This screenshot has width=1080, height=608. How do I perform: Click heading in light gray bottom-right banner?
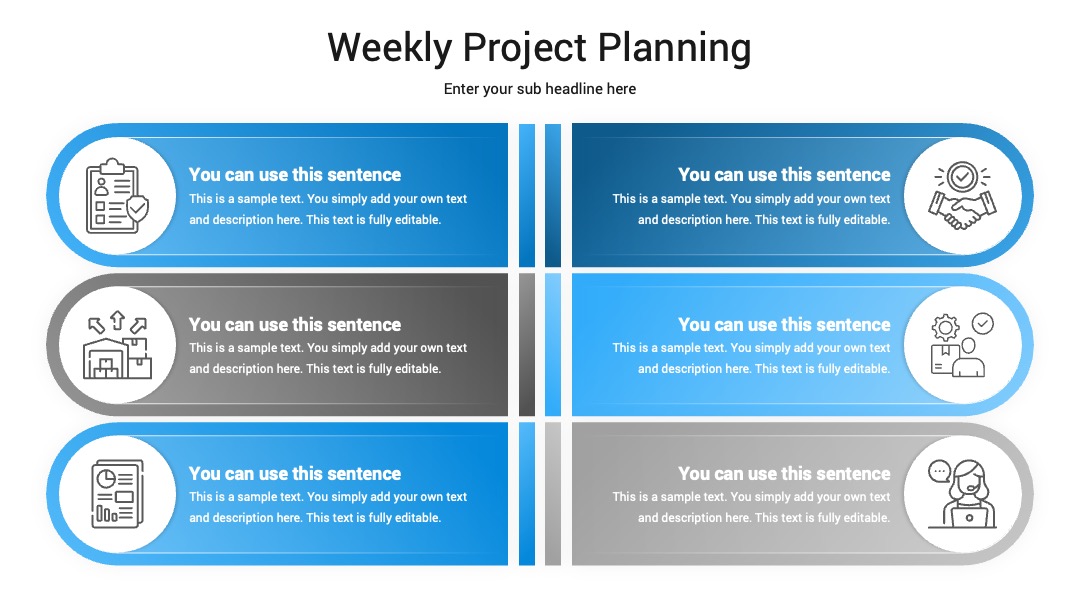coord(784,474)
